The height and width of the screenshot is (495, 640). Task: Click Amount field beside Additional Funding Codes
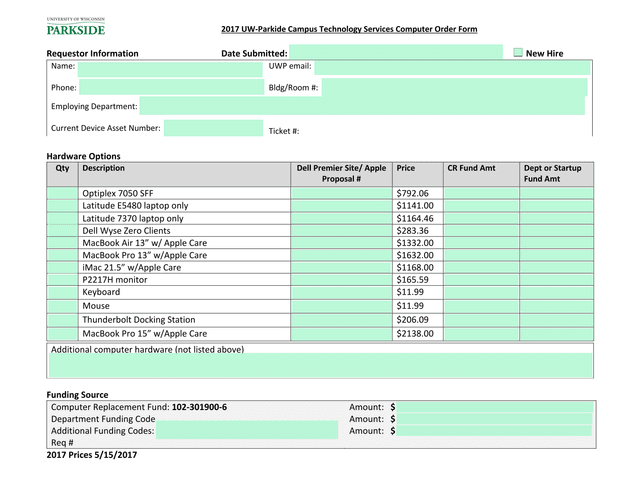495,431
